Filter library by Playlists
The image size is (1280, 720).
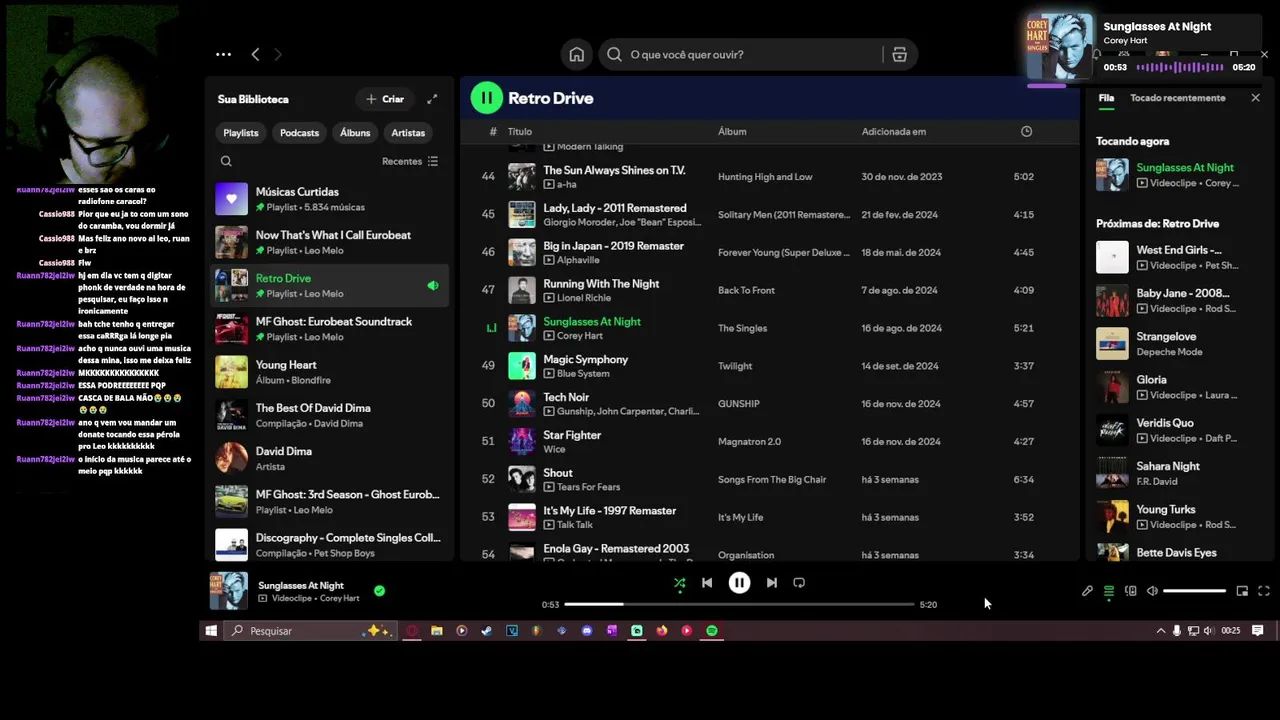tap(241, 133)
